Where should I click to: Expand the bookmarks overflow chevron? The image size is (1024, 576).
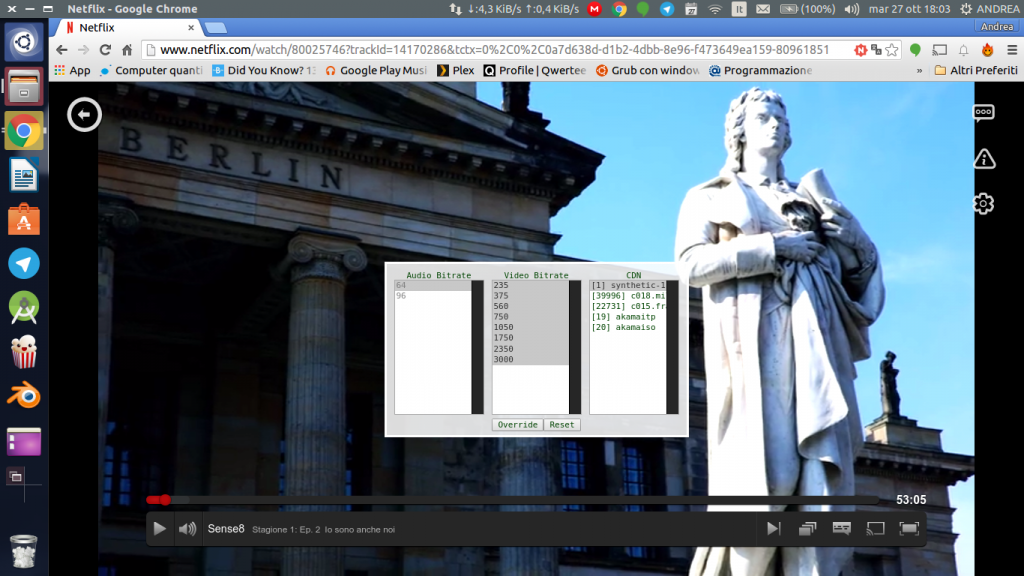point(919,70)
